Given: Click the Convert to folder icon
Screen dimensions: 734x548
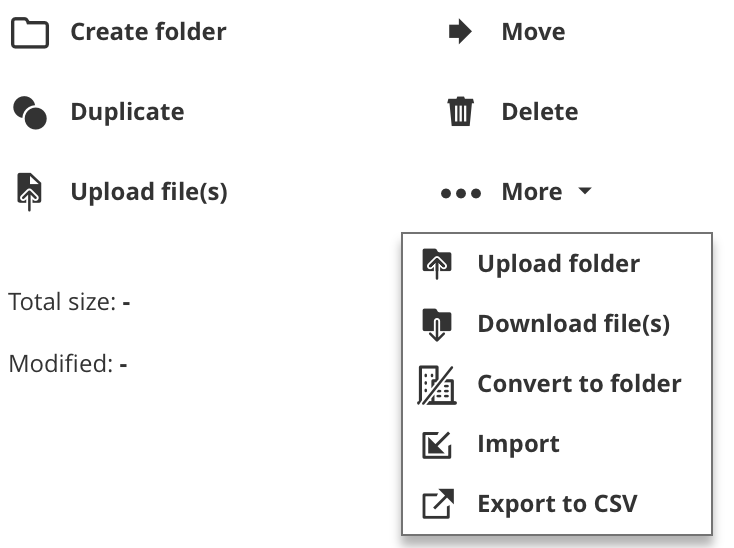Looking at the screenshot, I should (x=436, y=384).
